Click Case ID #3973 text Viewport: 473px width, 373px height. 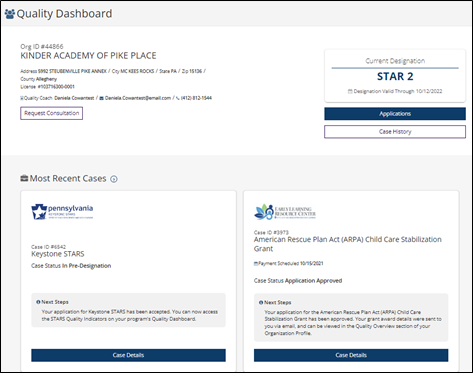(x=271, y=232)
